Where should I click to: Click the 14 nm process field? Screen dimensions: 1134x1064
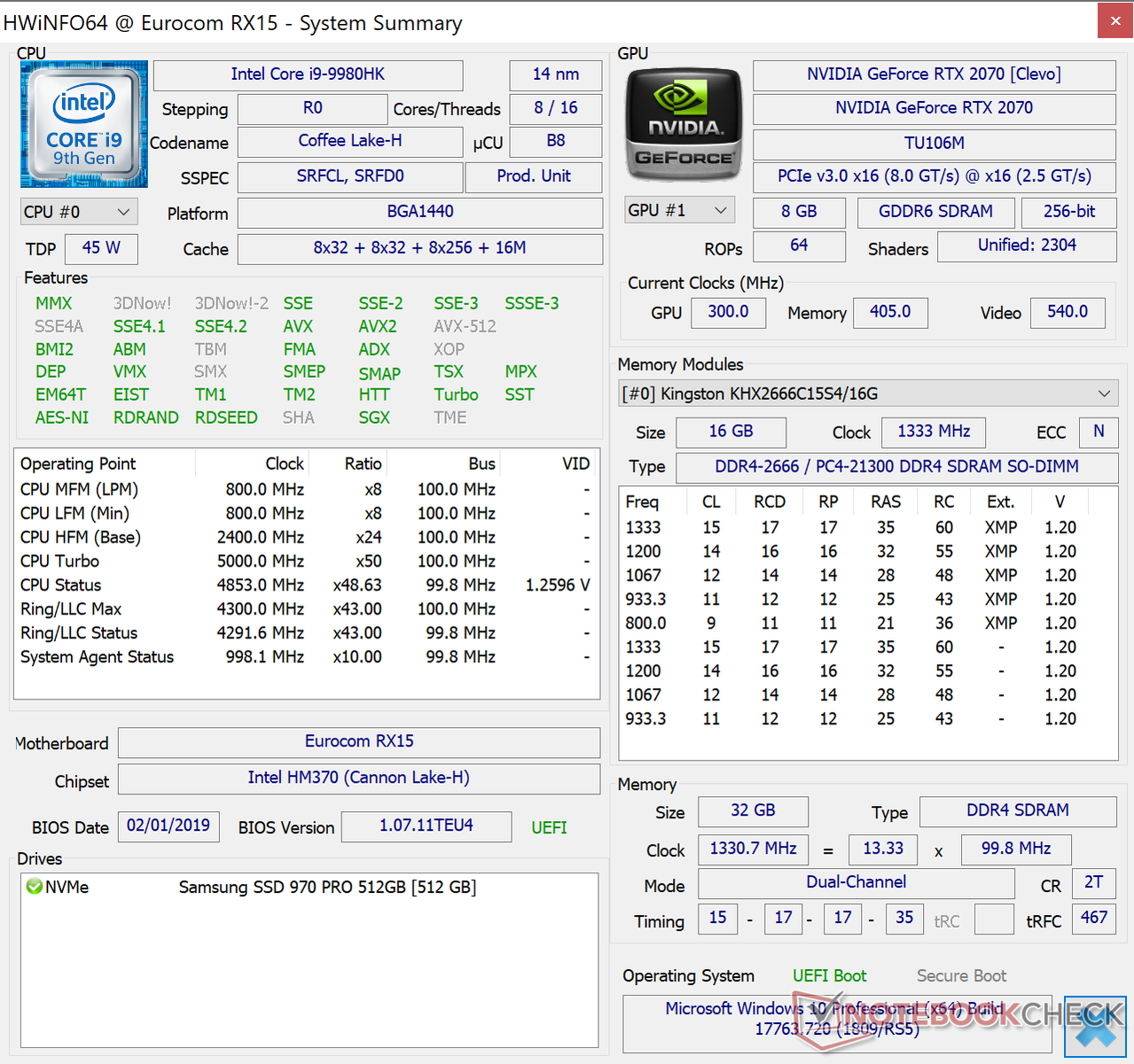coord(556,74)
